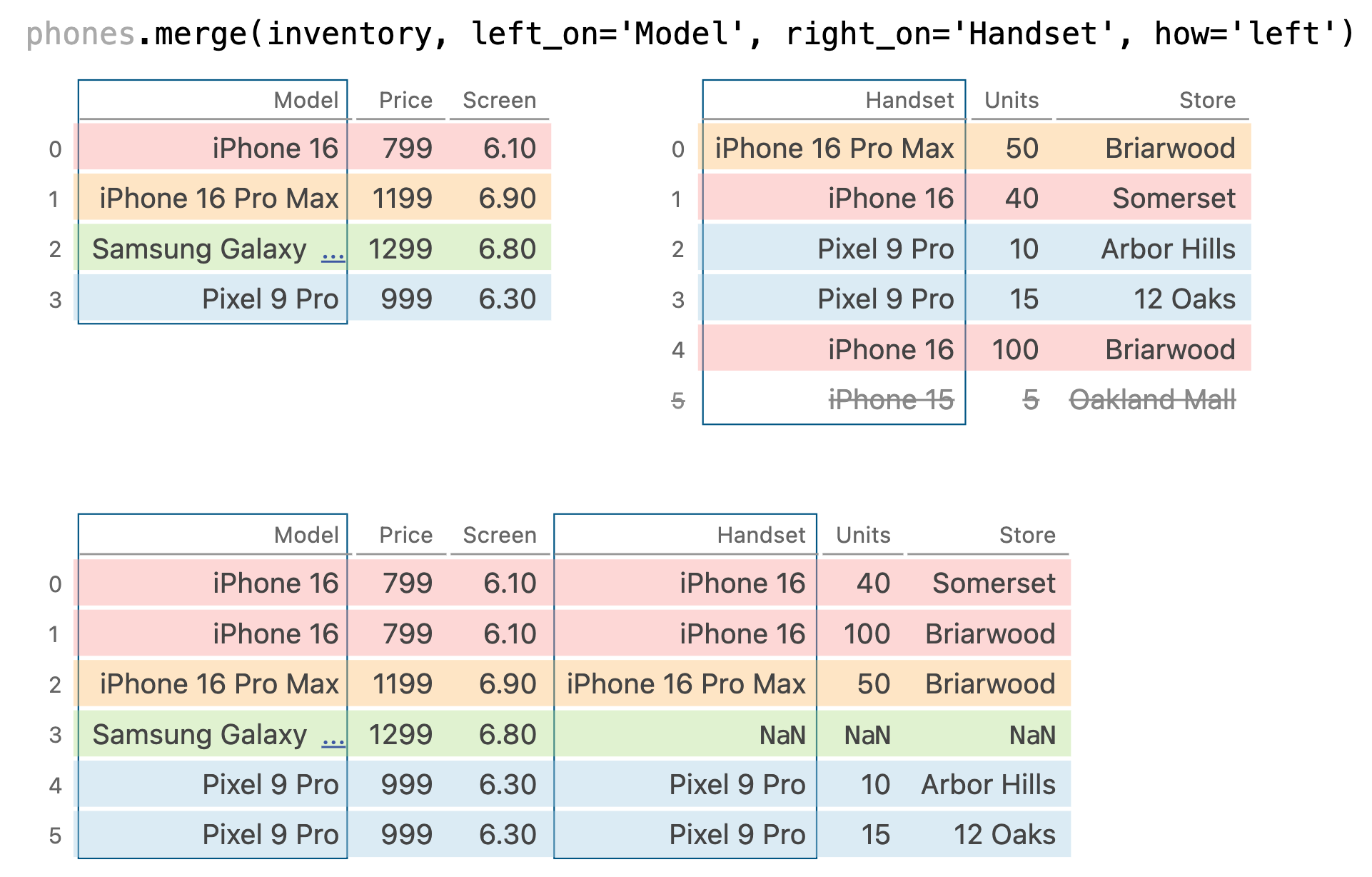Click the 100 units cell in inventory table

pos(1015,350)
